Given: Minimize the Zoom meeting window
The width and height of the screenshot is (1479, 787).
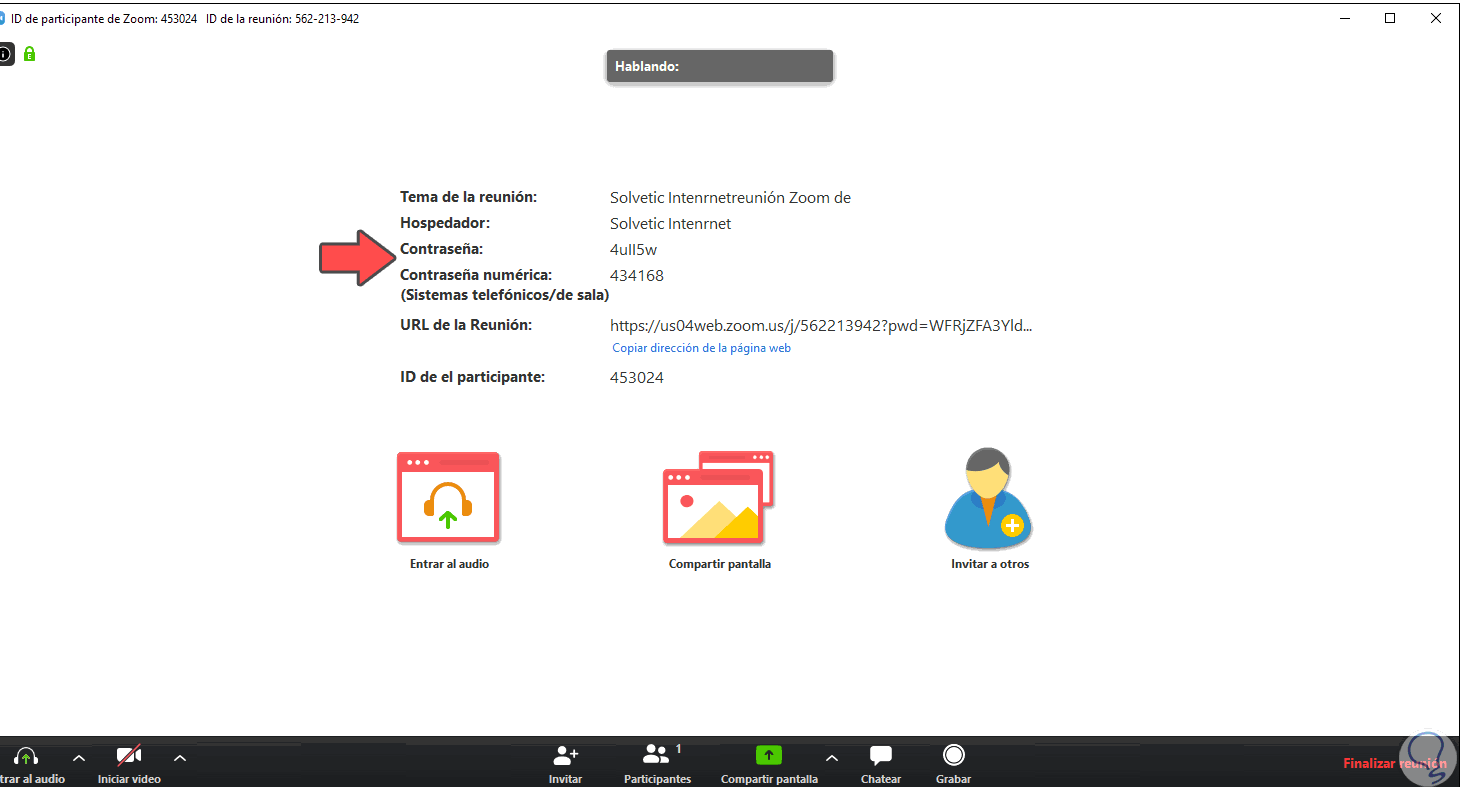Looking at the screenshot, I should pyautogui.click(x=1343, y=18).
